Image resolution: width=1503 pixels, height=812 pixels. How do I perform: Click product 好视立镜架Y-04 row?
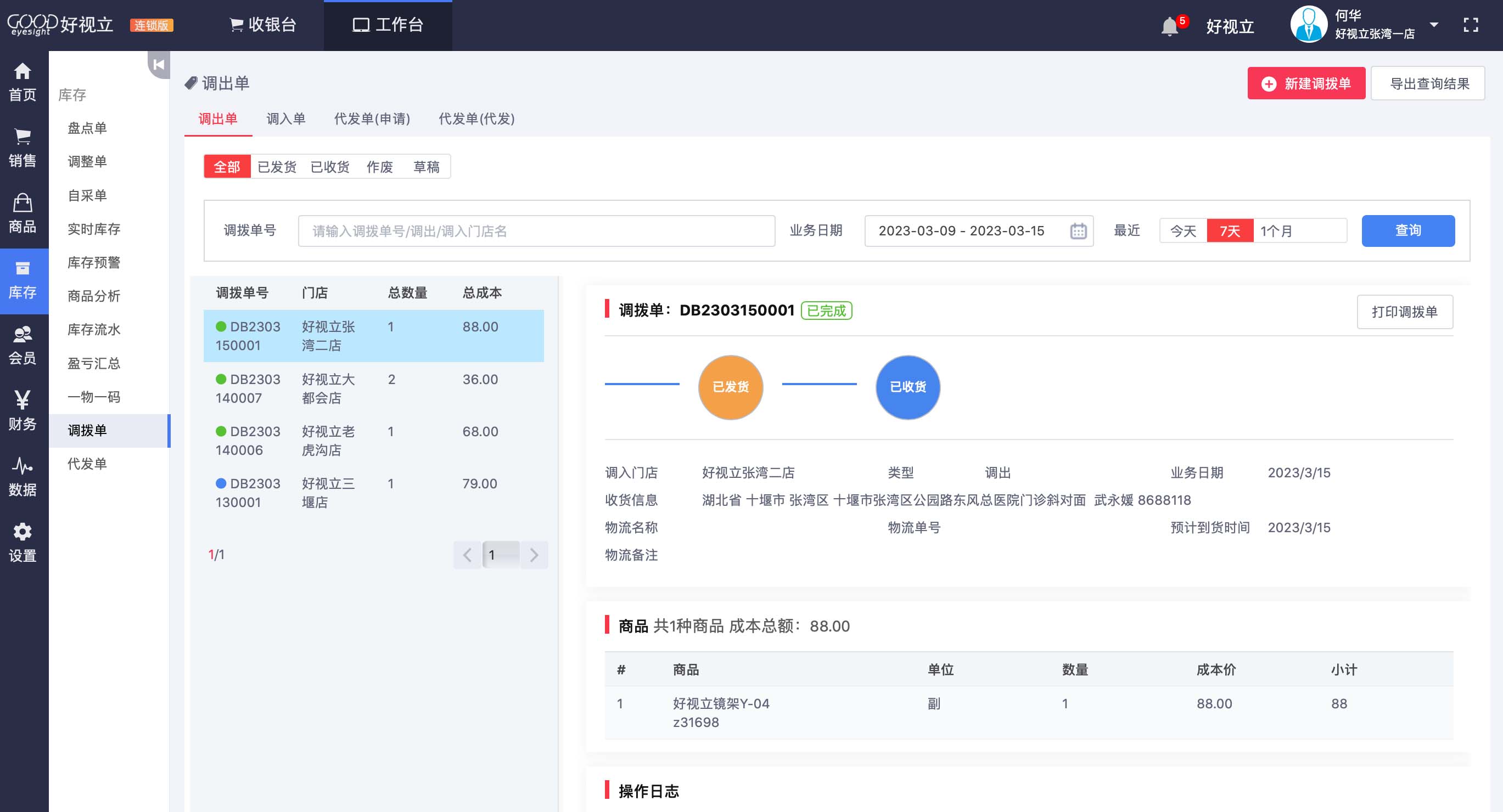[x=1029, y=713]
